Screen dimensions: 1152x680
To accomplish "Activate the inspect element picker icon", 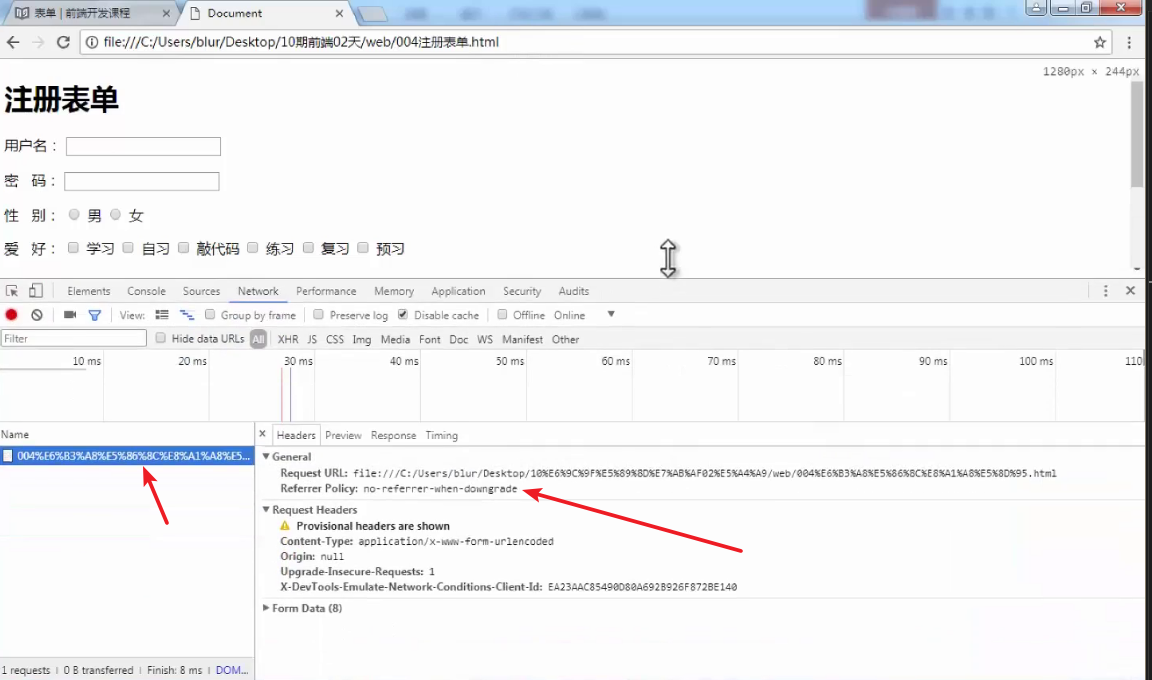I will 12,291.
